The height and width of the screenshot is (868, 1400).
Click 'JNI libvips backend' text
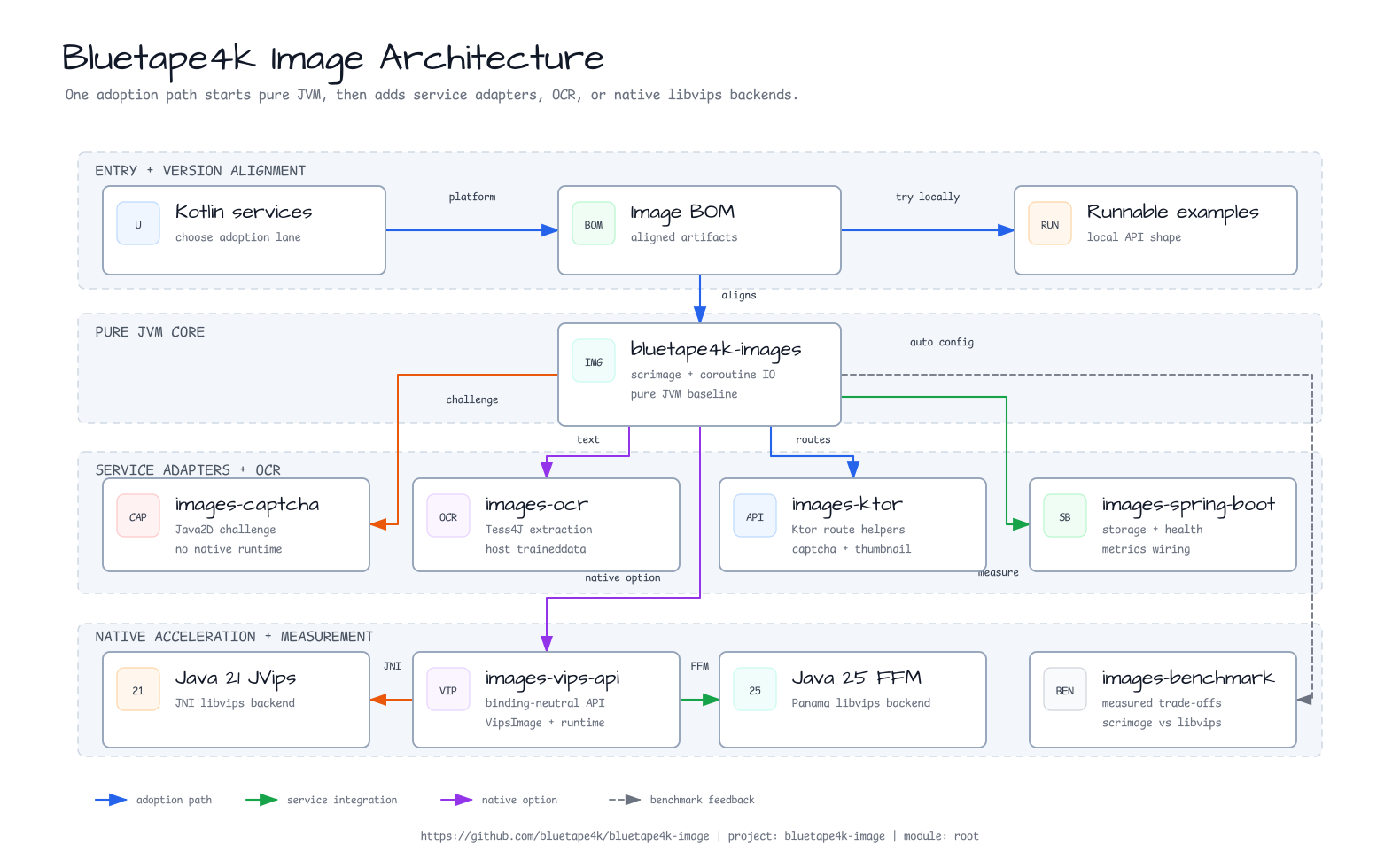point(235,703)
